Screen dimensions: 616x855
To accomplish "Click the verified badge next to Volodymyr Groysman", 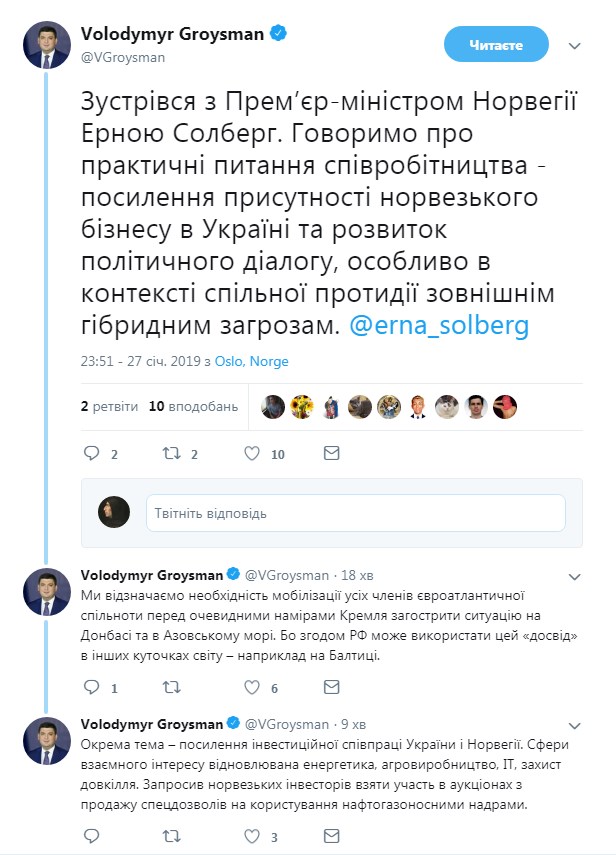I will (279, 31).
